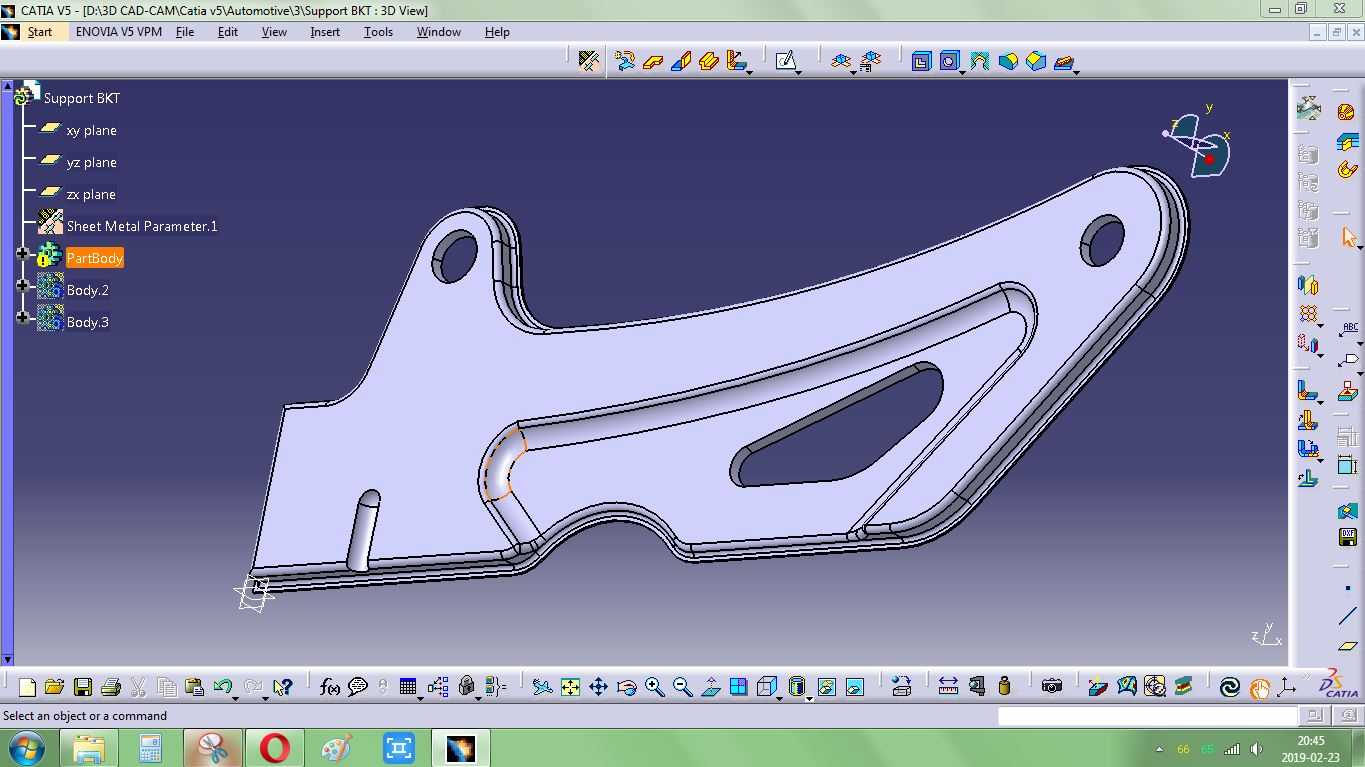This screenshot has height=767, width=1365.
Task: Open the Help menu
Action: point(497,32)
